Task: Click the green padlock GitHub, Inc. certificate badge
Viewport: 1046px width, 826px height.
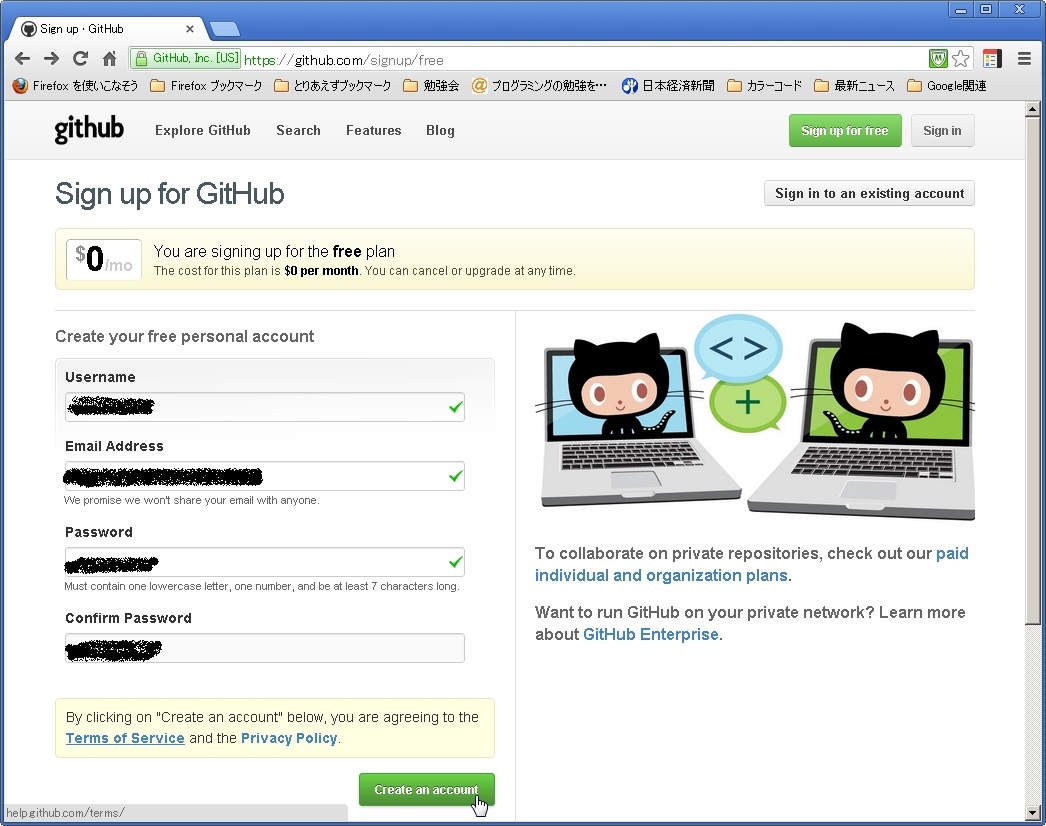Action: point(185,59)
